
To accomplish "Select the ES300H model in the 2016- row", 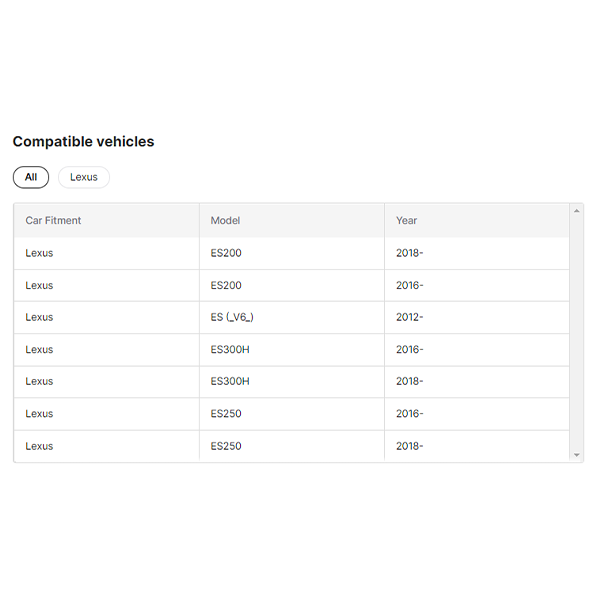I will click(x=230, y=349).
